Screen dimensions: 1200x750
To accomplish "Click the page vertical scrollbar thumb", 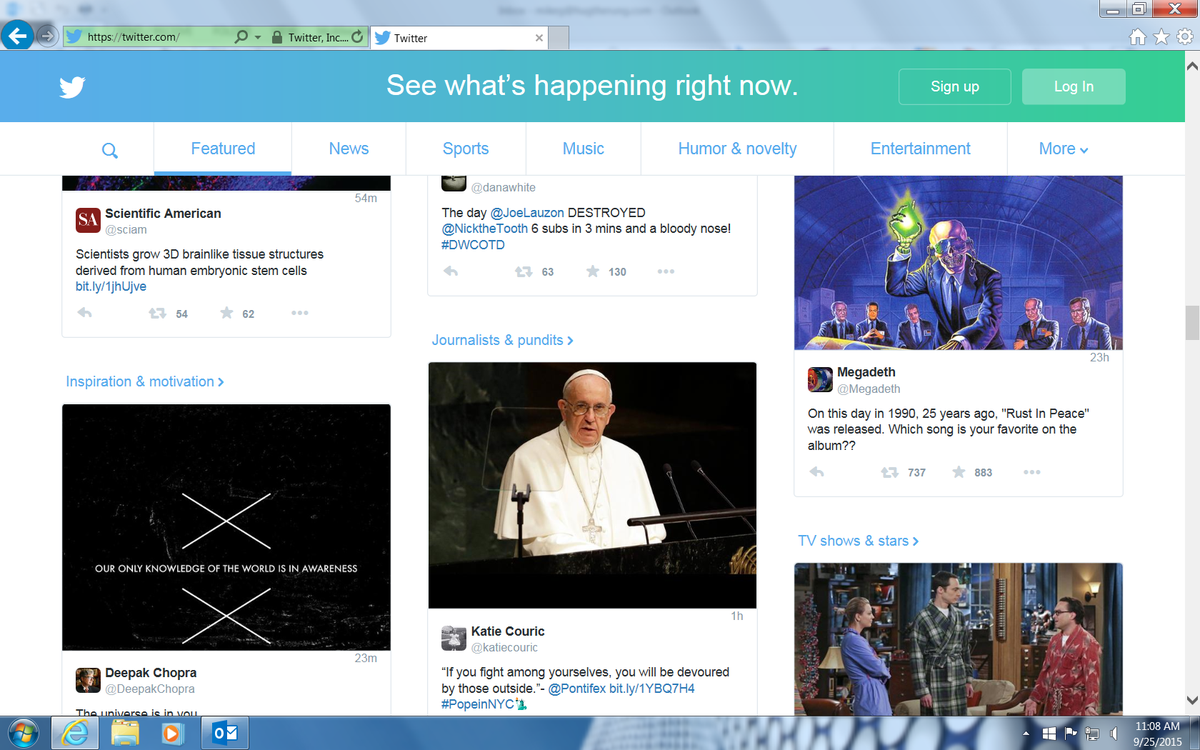I will [1191, 323].
